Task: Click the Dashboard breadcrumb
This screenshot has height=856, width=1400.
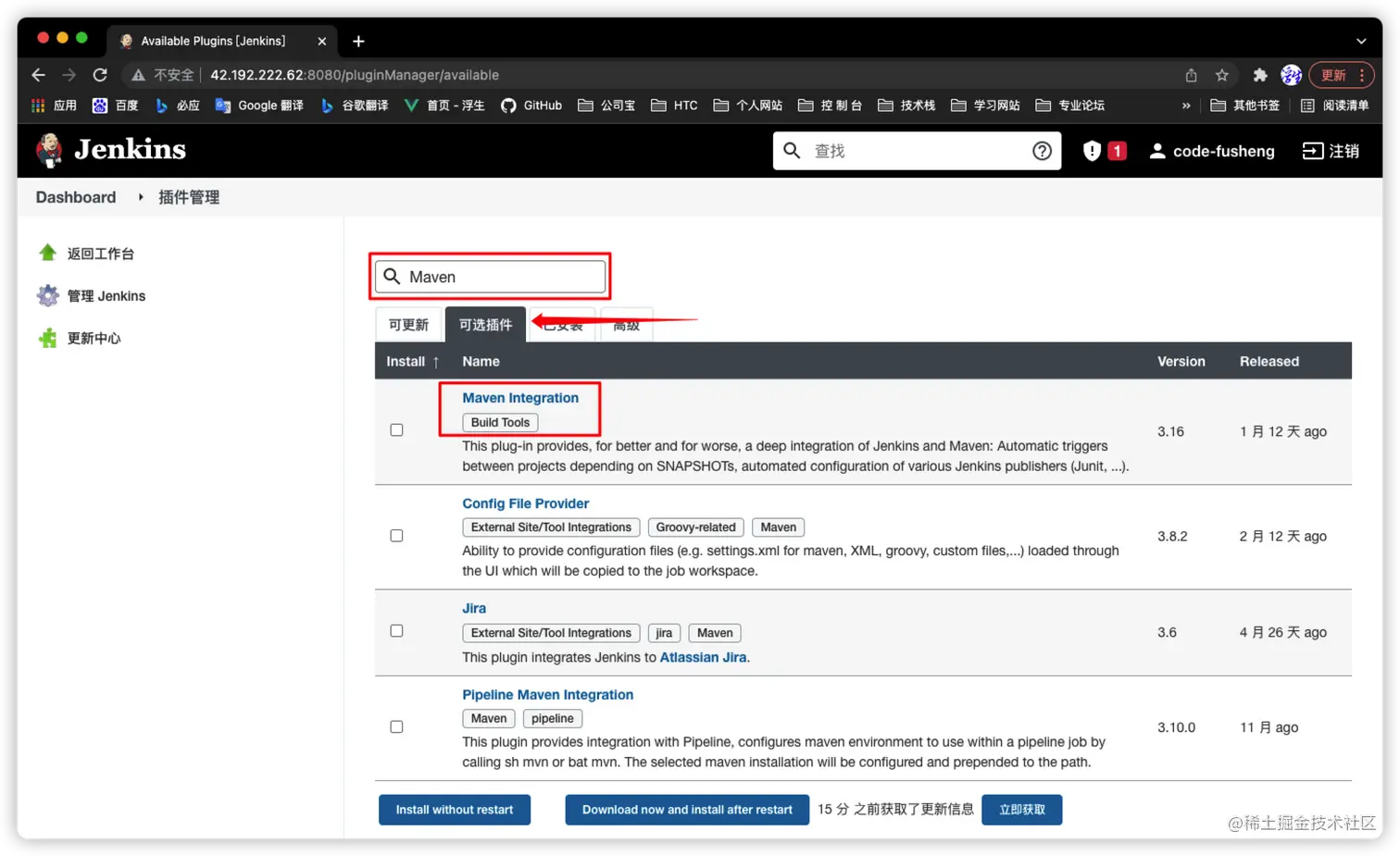Action: [76, 197]
